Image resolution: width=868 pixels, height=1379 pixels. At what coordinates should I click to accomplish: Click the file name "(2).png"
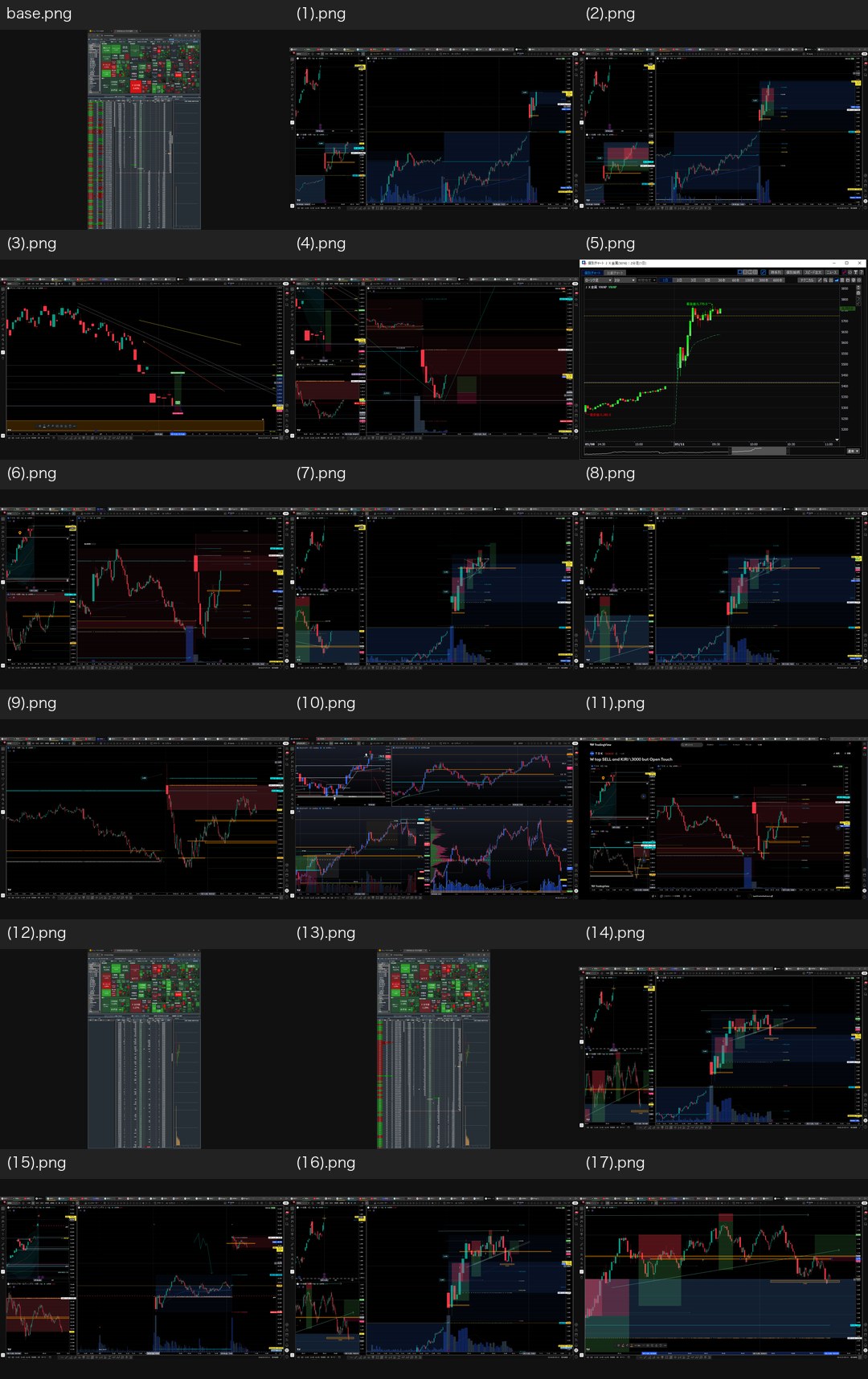click(610, 14)
